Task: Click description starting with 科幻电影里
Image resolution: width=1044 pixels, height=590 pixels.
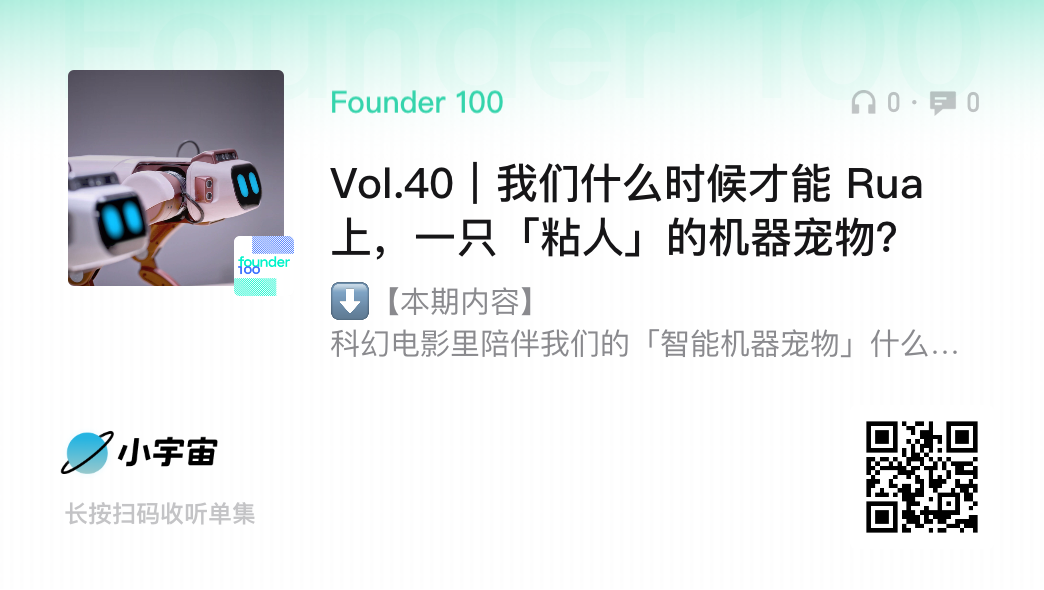Action: pos(645,344)
